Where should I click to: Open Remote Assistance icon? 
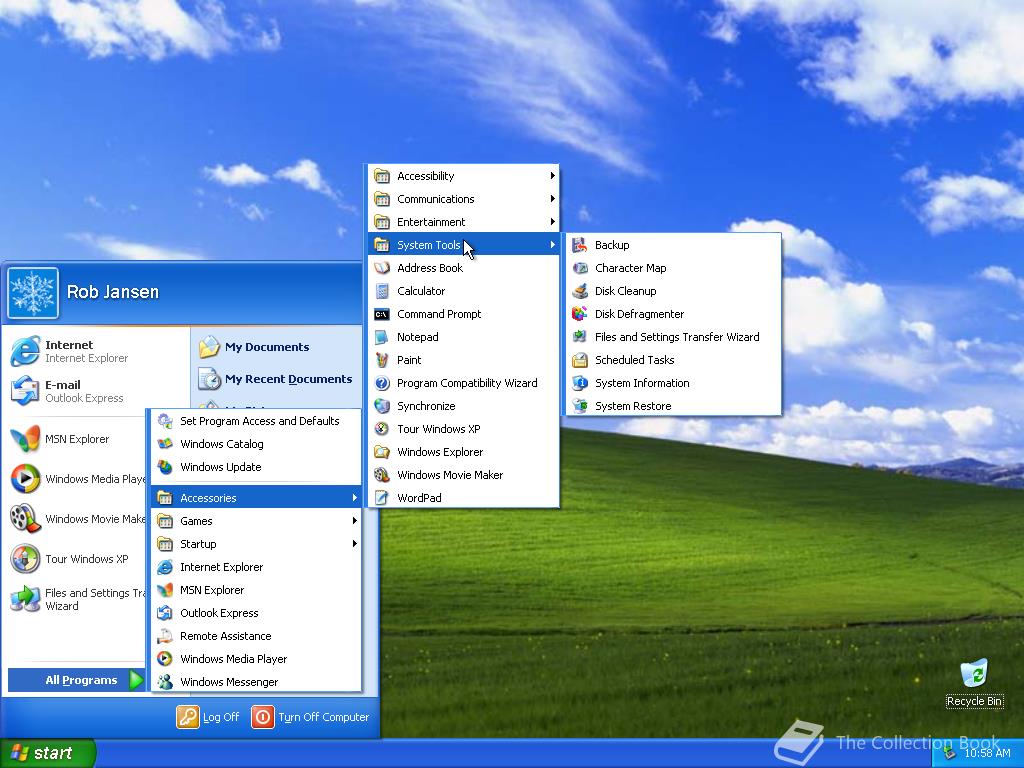(x=165, y=636)
